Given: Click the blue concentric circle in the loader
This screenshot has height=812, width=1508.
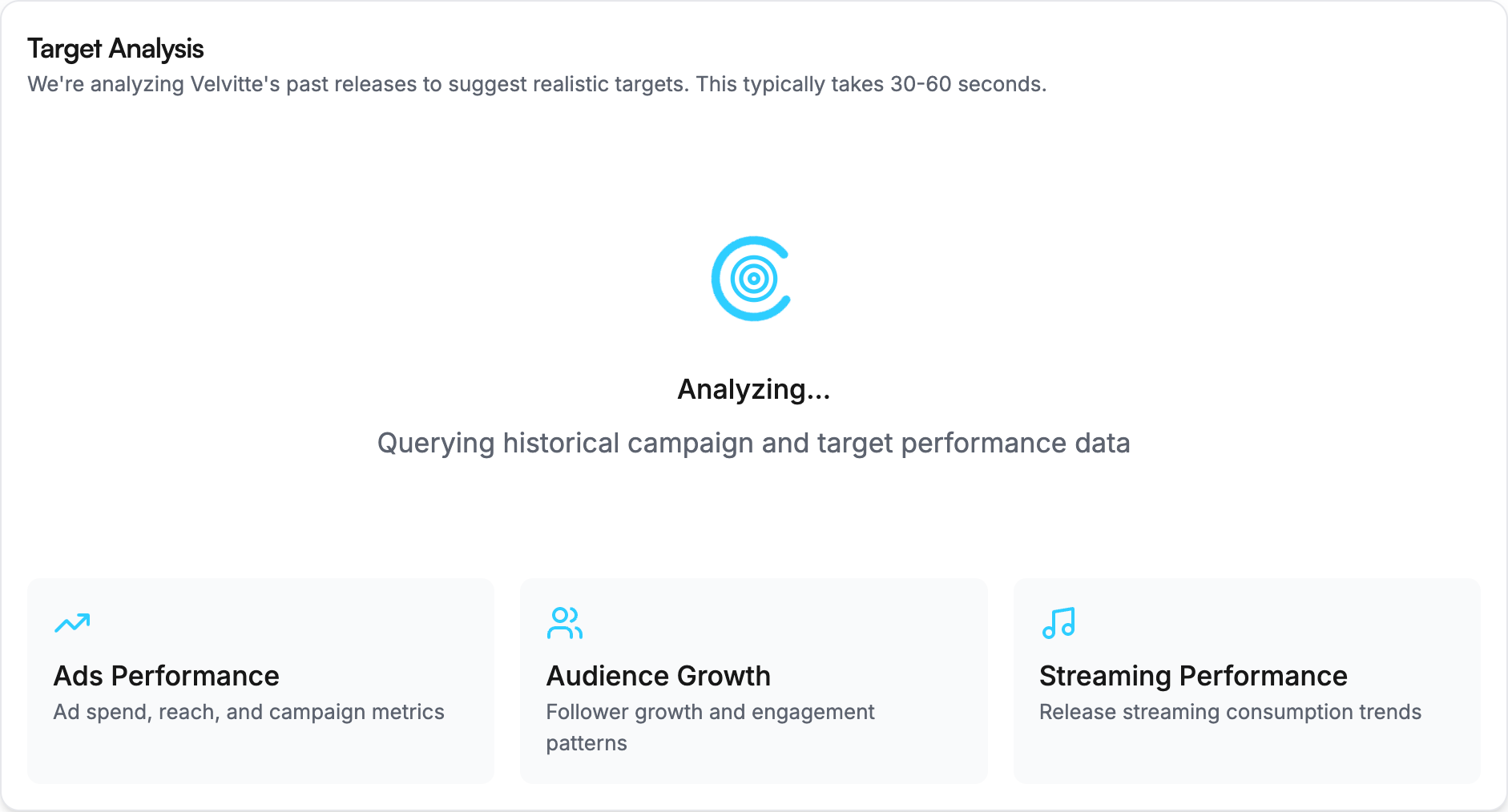Looking at the screenshot, I should pos(753,279).
